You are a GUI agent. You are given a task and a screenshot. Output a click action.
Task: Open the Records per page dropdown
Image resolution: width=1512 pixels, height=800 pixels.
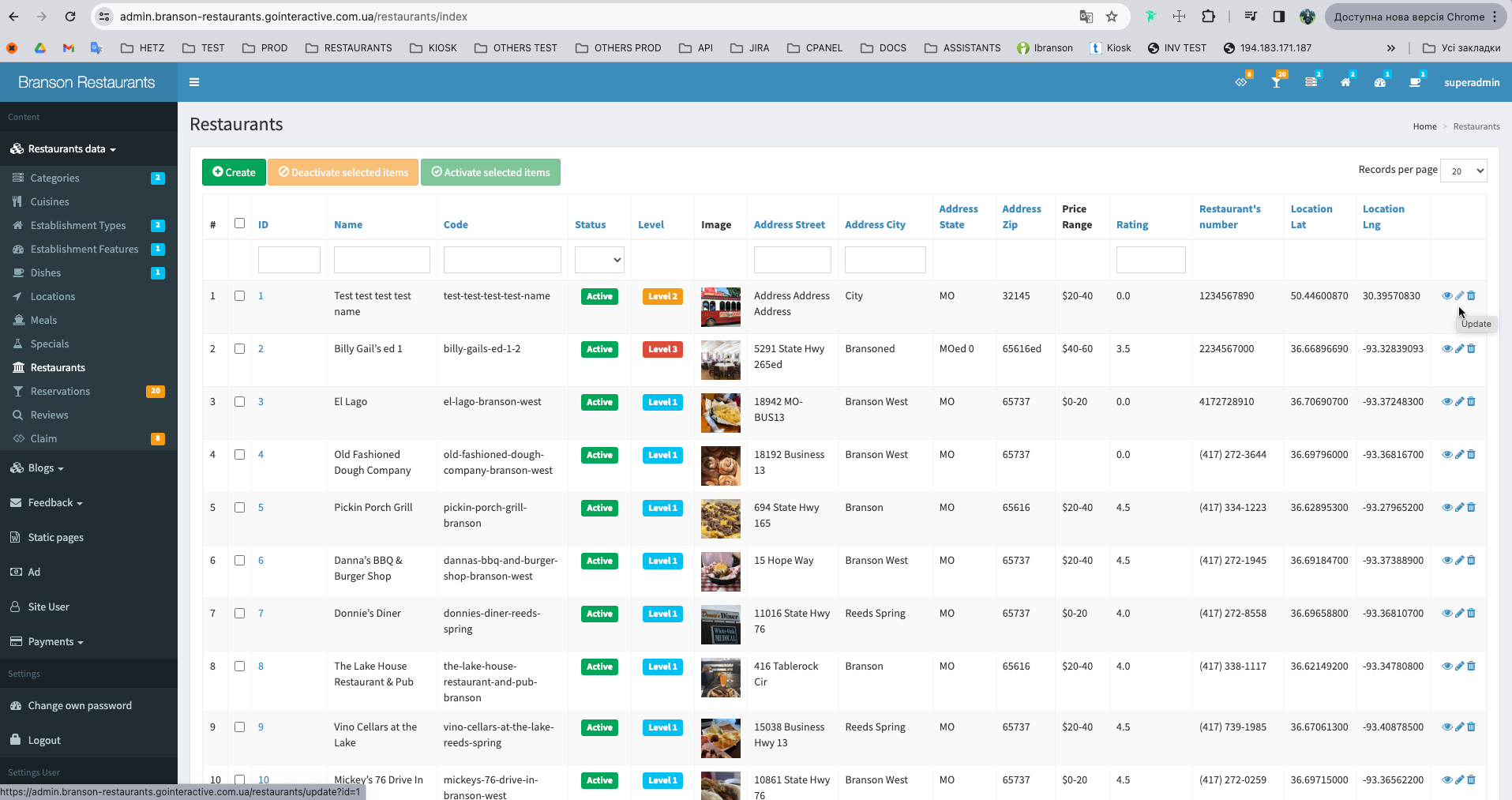(x=1463, y=171)
